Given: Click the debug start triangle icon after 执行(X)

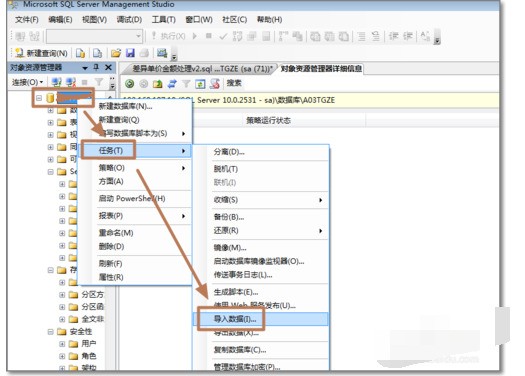Looking at the screenshot, I should point(195,36).
